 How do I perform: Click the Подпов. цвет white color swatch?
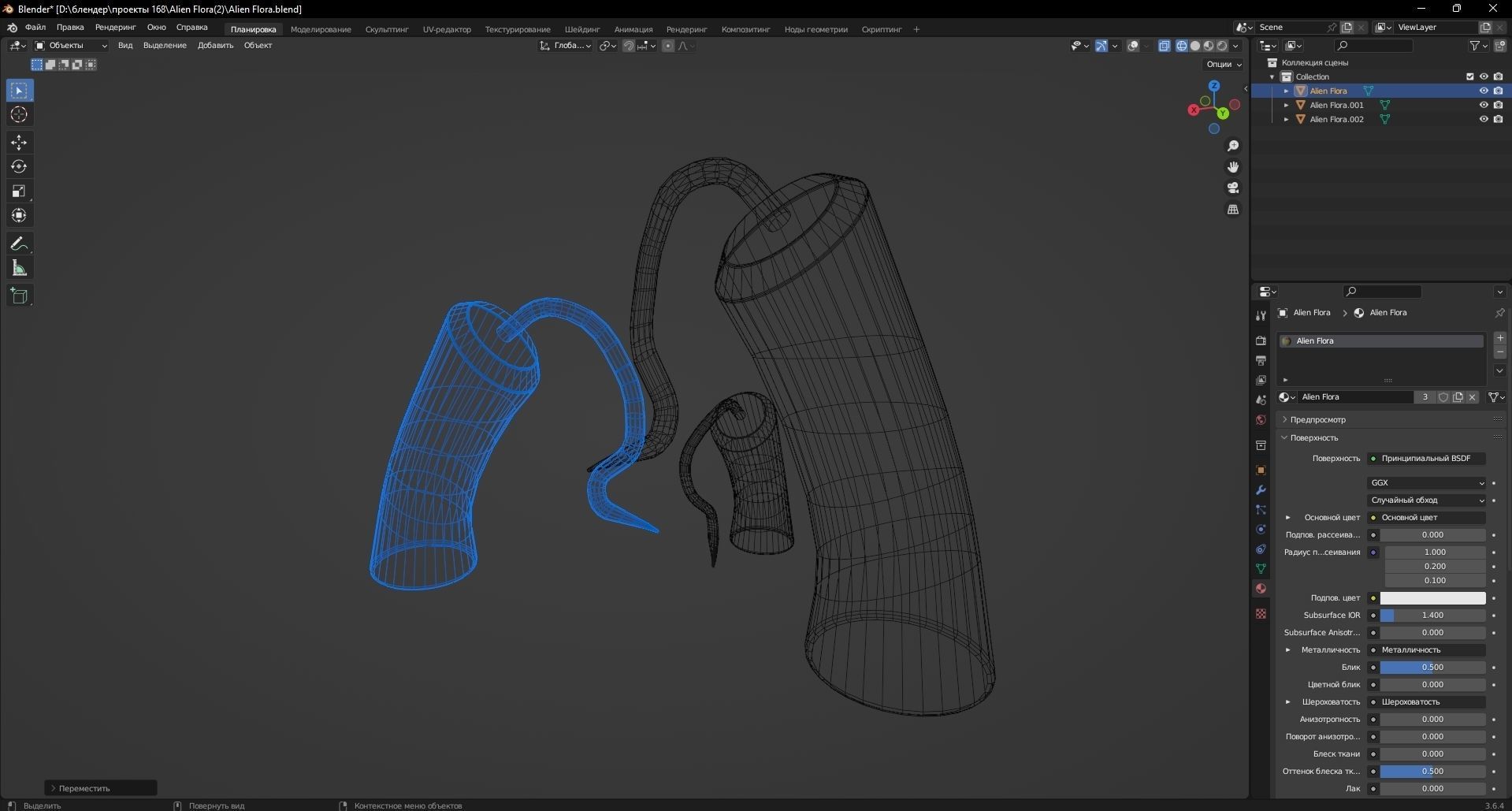click(x=1432, y=598)
